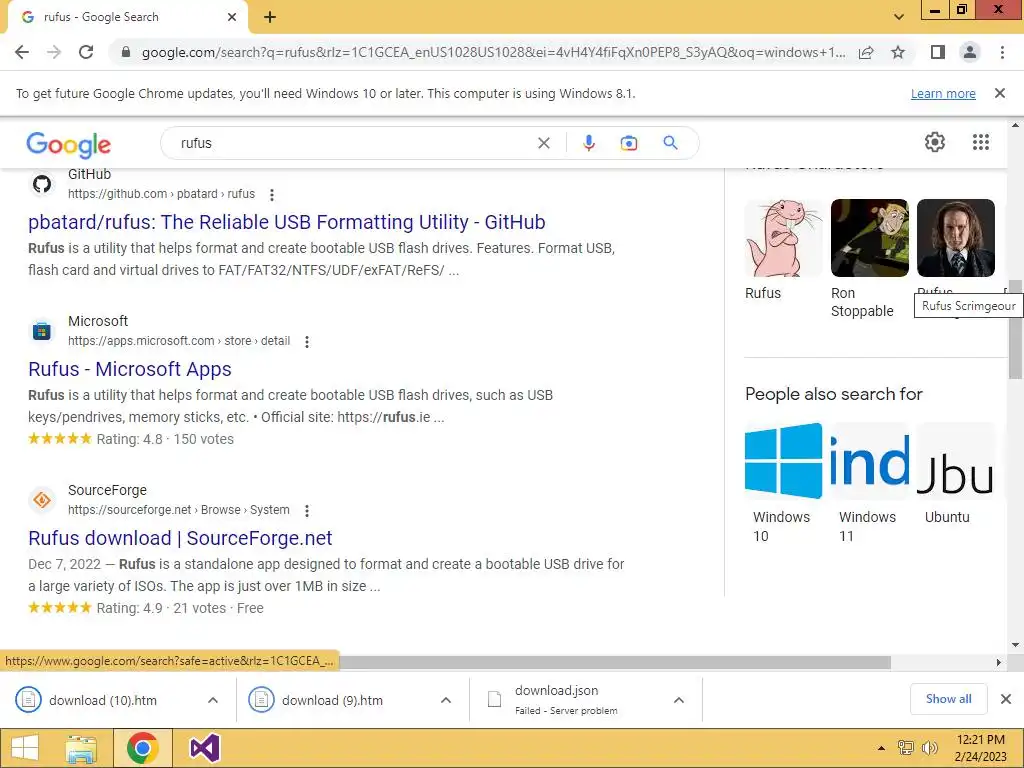This screenshot has width=1024, height=768.
Task: Open the network tray icon
Action: click(906, 748)
